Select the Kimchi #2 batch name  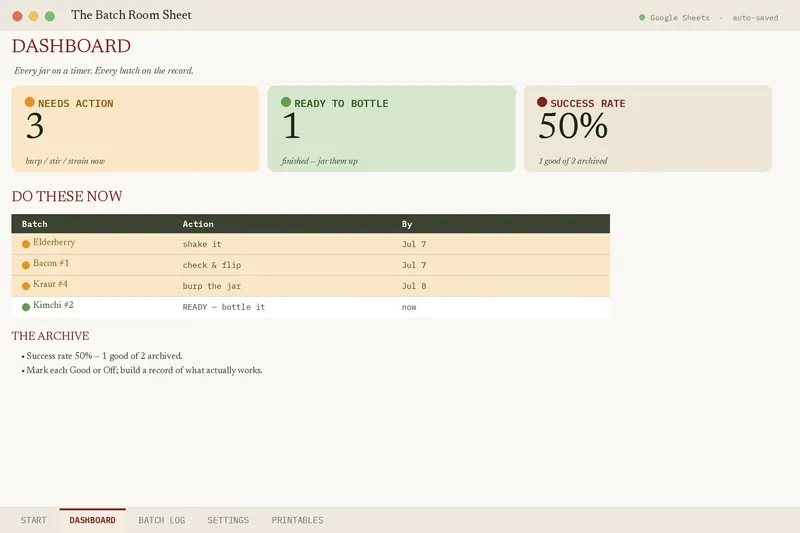click(53, 305)
